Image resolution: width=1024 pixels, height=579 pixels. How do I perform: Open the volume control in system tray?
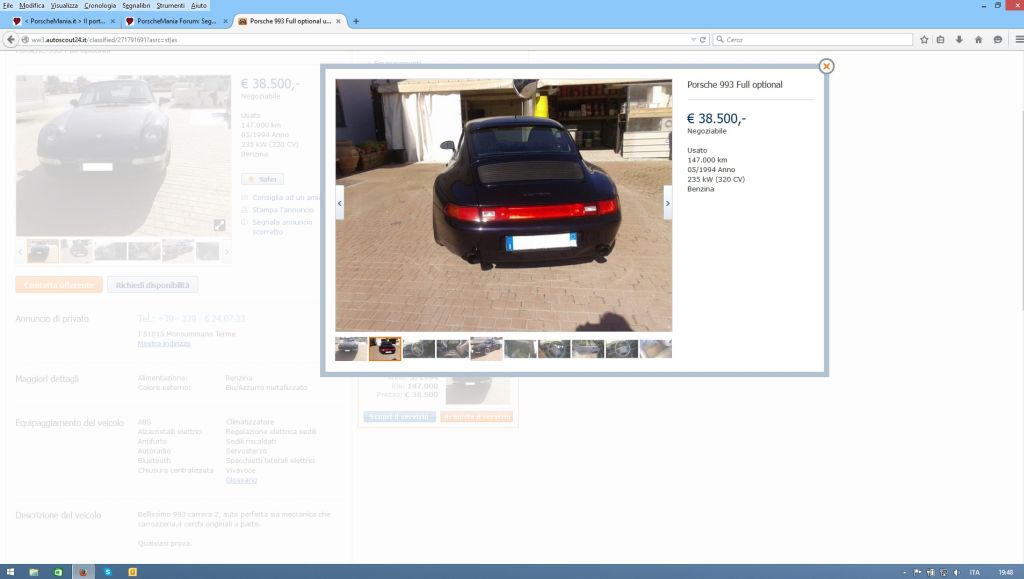pyautogui.click(x=956, y=572)
